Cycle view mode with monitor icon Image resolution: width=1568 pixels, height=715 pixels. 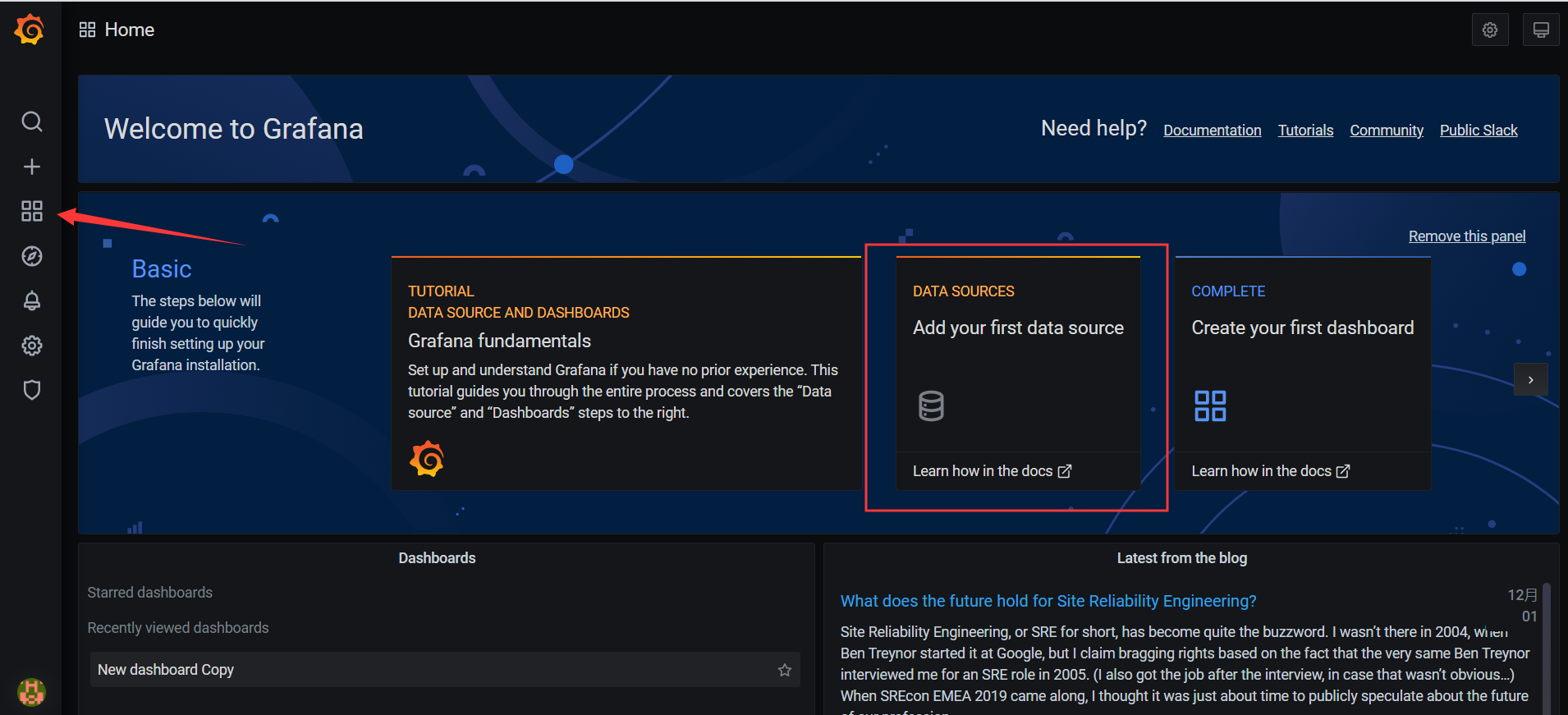point(1540,30)
